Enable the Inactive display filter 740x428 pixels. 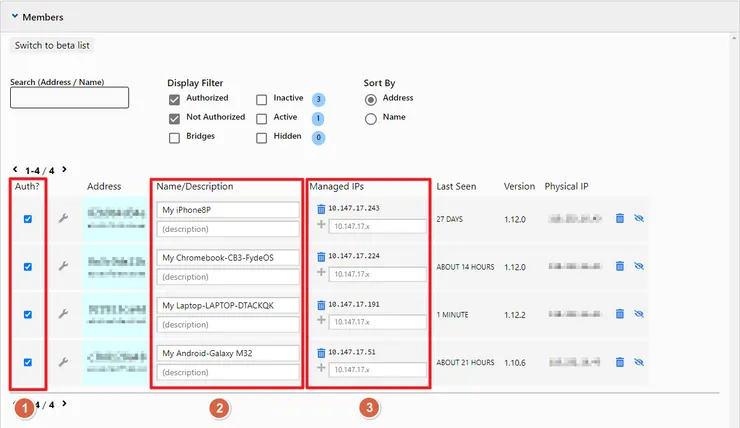(261, 100)
